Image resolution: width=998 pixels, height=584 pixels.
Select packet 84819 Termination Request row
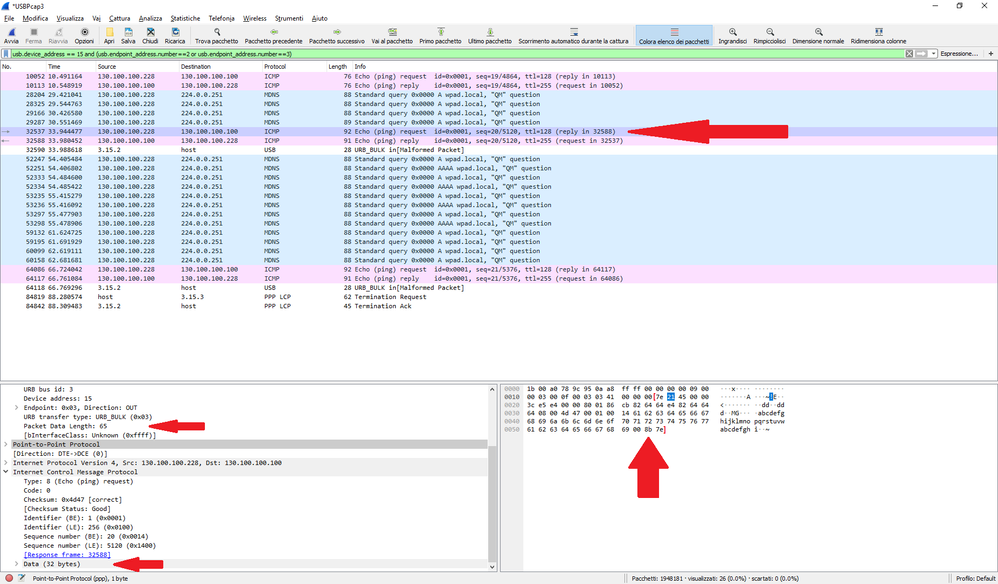point(498,297)
